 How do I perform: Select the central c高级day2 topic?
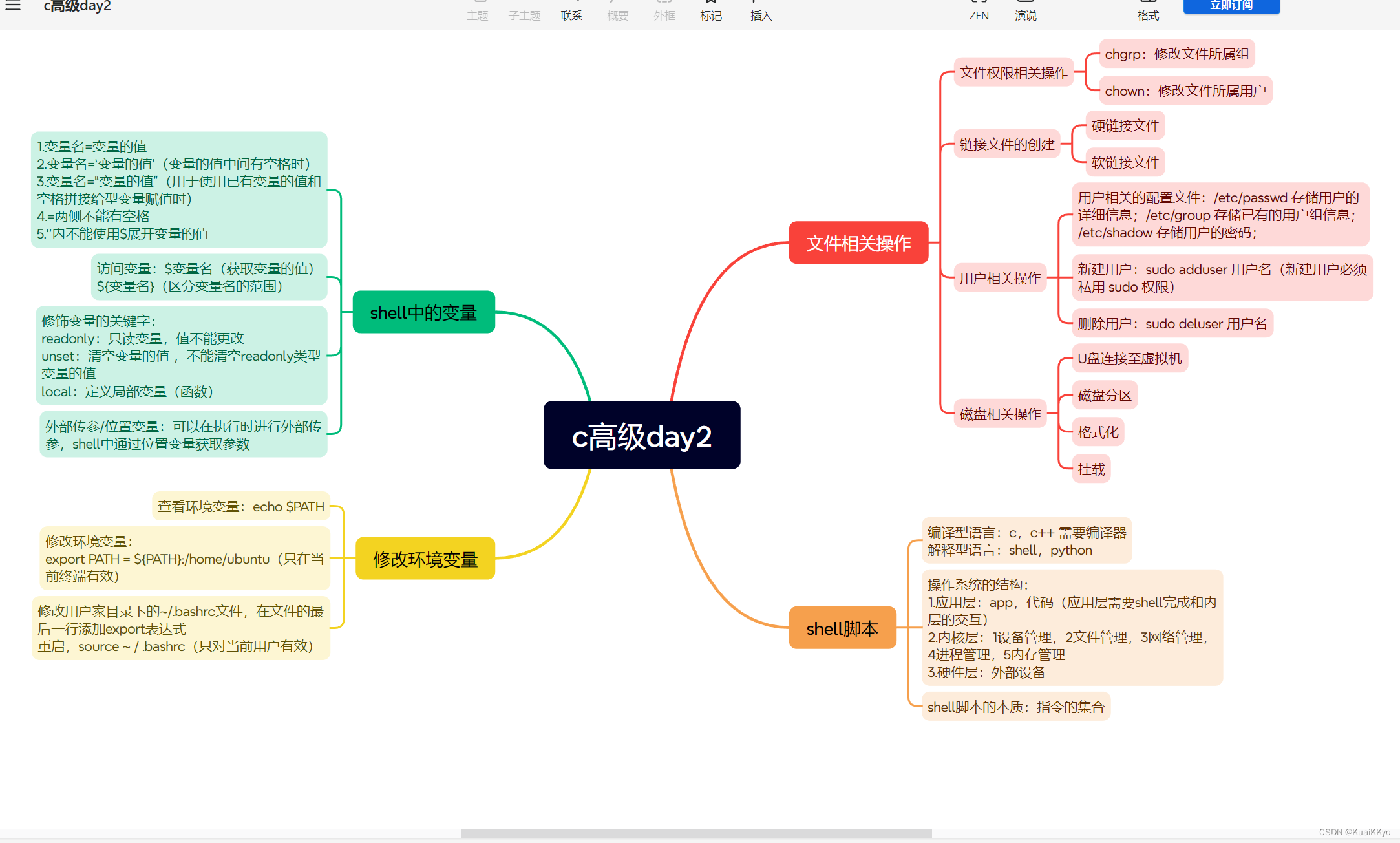point(641,436)
